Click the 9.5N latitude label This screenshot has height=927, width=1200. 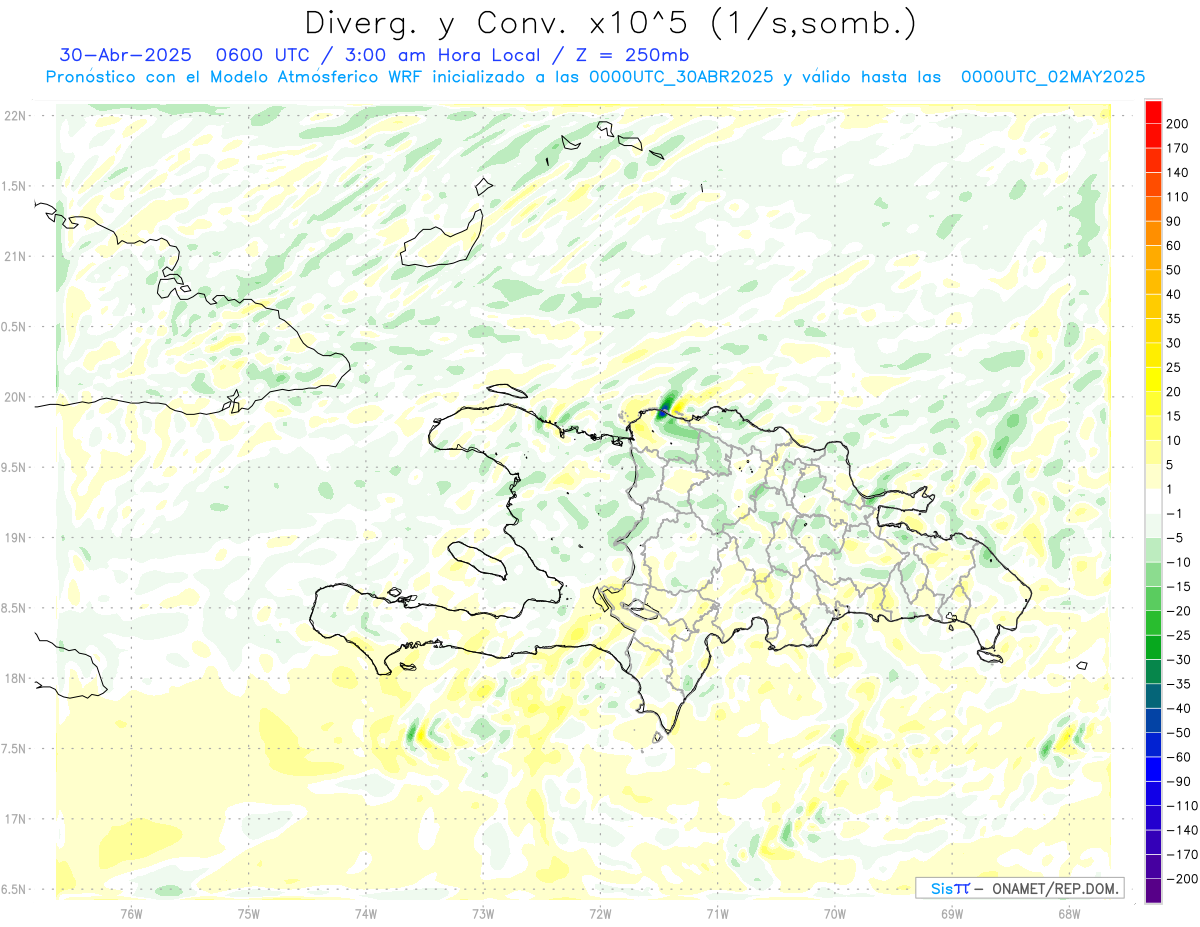click(13, 468)
